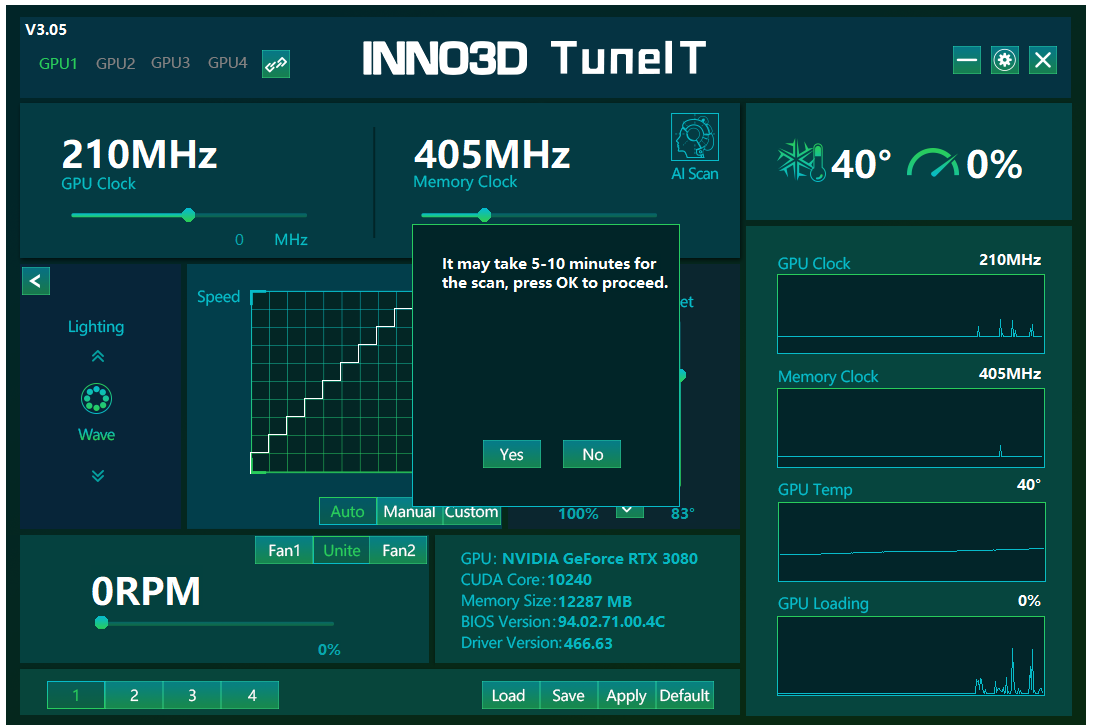The height and width of the screenshot is (728, 1093).
Task: Click the GPU load gauge icon
Action: pos(933,163)
